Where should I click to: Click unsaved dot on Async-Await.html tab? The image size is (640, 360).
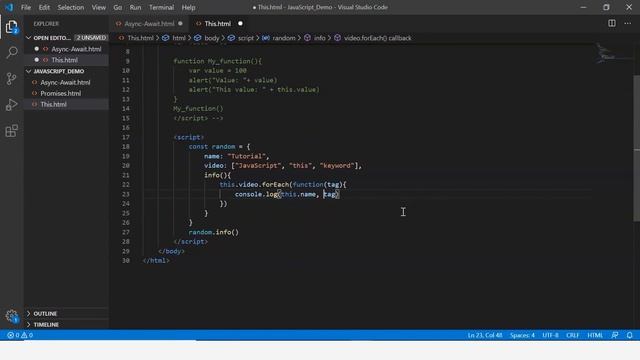click(x=180, y=24)
